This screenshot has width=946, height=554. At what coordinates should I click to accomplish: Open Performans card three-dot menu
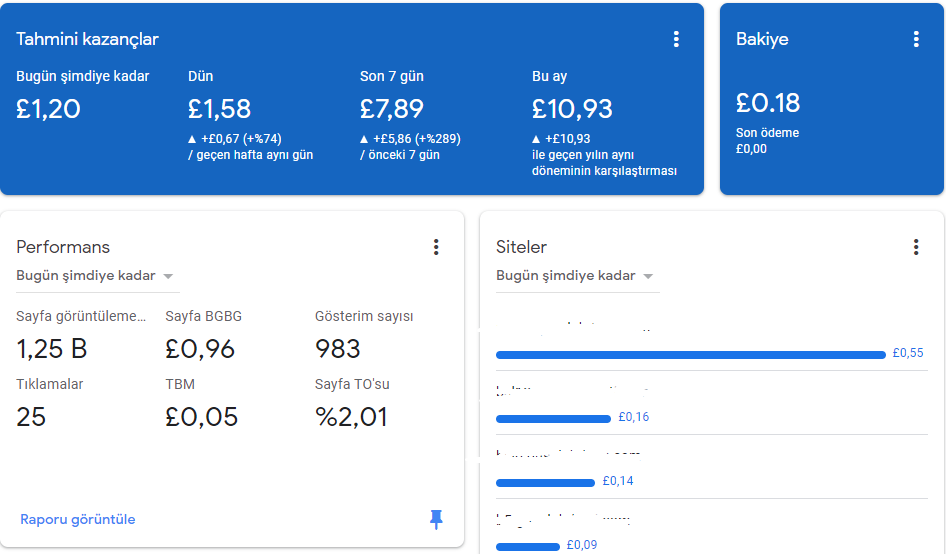436,247
